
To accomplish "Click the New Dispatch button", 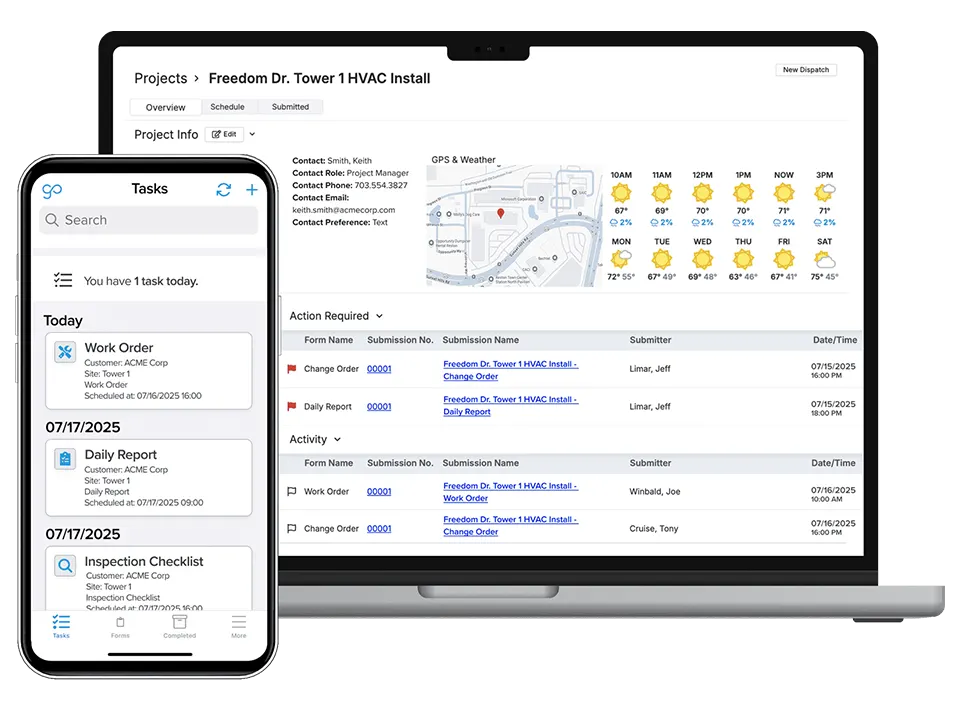I will 805,70.
